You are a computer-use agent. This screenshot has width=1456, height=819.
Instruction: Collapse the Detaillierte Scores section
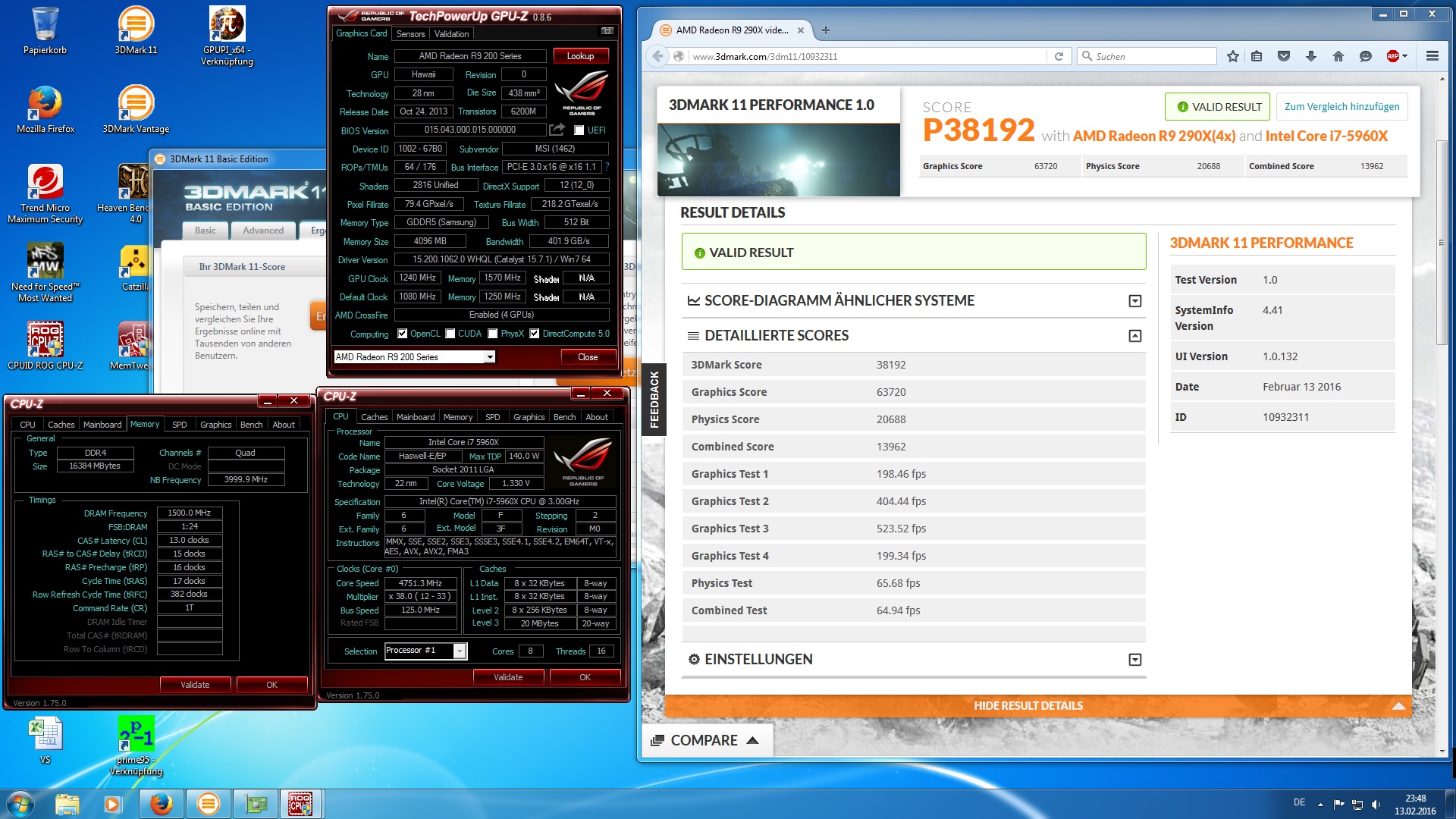[1135, 336]
